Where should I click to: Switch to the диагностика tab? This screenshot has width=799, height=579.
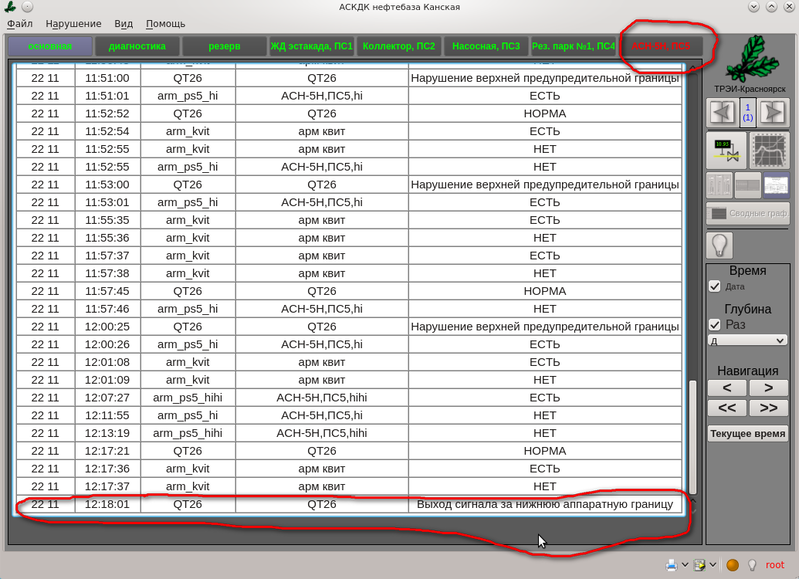point(137,46)
